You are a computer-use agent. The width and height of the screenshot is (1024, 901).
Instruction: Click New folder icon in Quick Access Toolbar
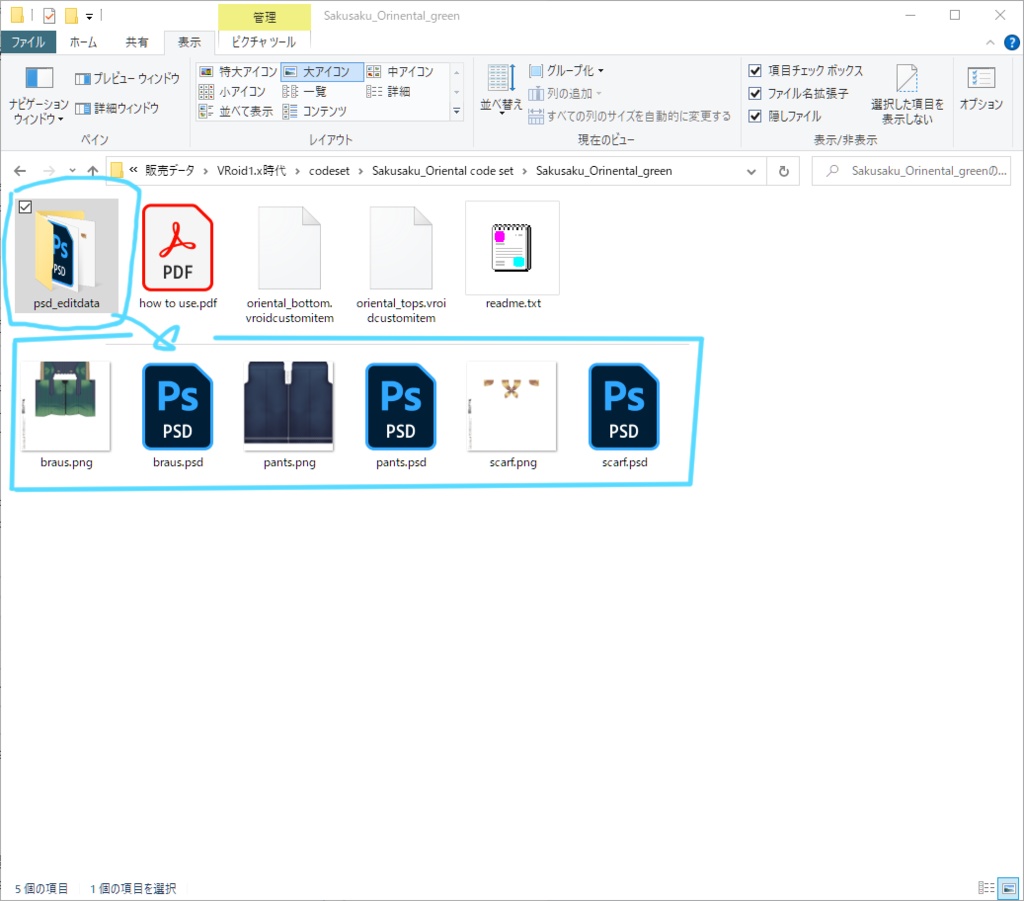tap(71, 16)
